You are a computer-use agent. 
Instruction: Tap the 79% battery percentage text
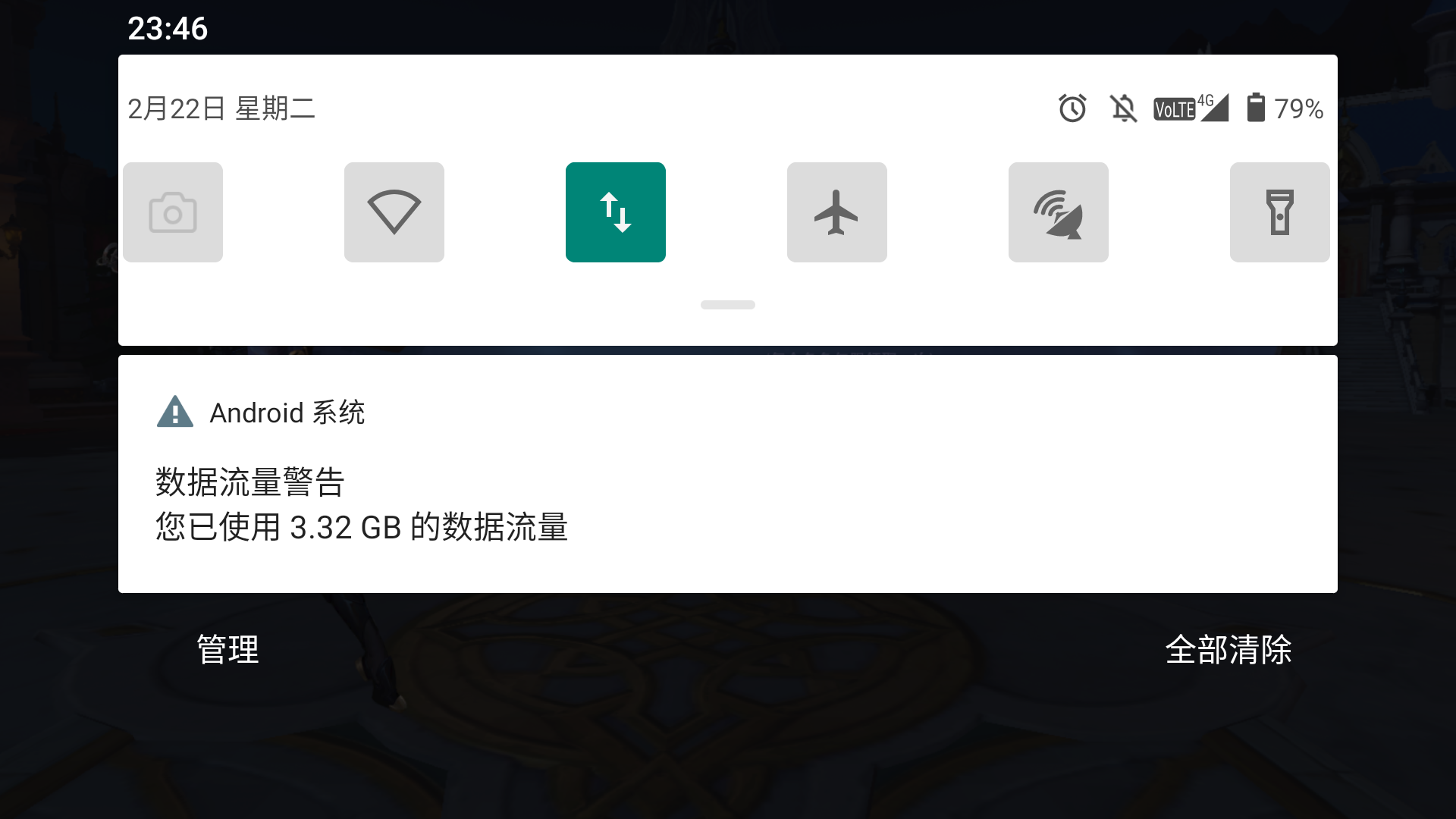click(1299, 109)
